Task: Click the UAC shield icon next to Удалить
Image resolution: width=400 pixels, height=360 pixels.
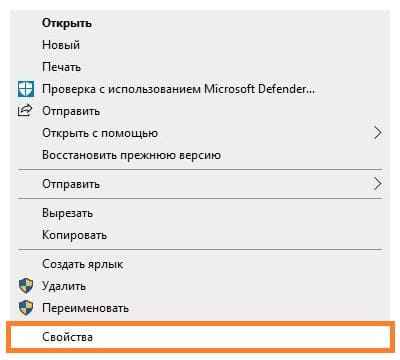Action: click(26, 286)
